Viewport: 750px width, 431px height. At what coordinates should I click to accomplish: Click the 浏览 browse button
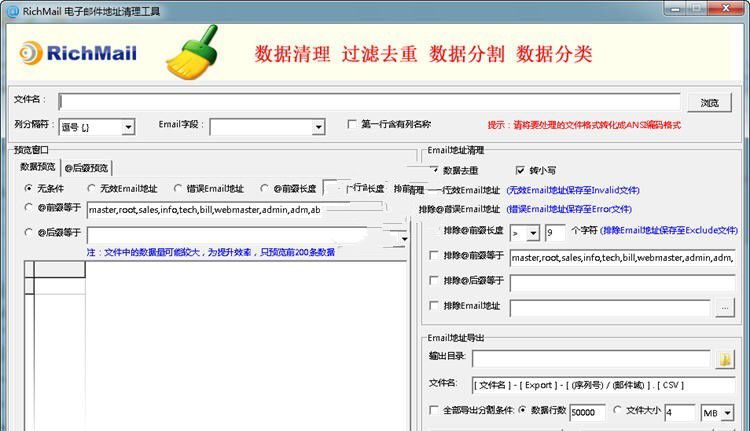709,103
